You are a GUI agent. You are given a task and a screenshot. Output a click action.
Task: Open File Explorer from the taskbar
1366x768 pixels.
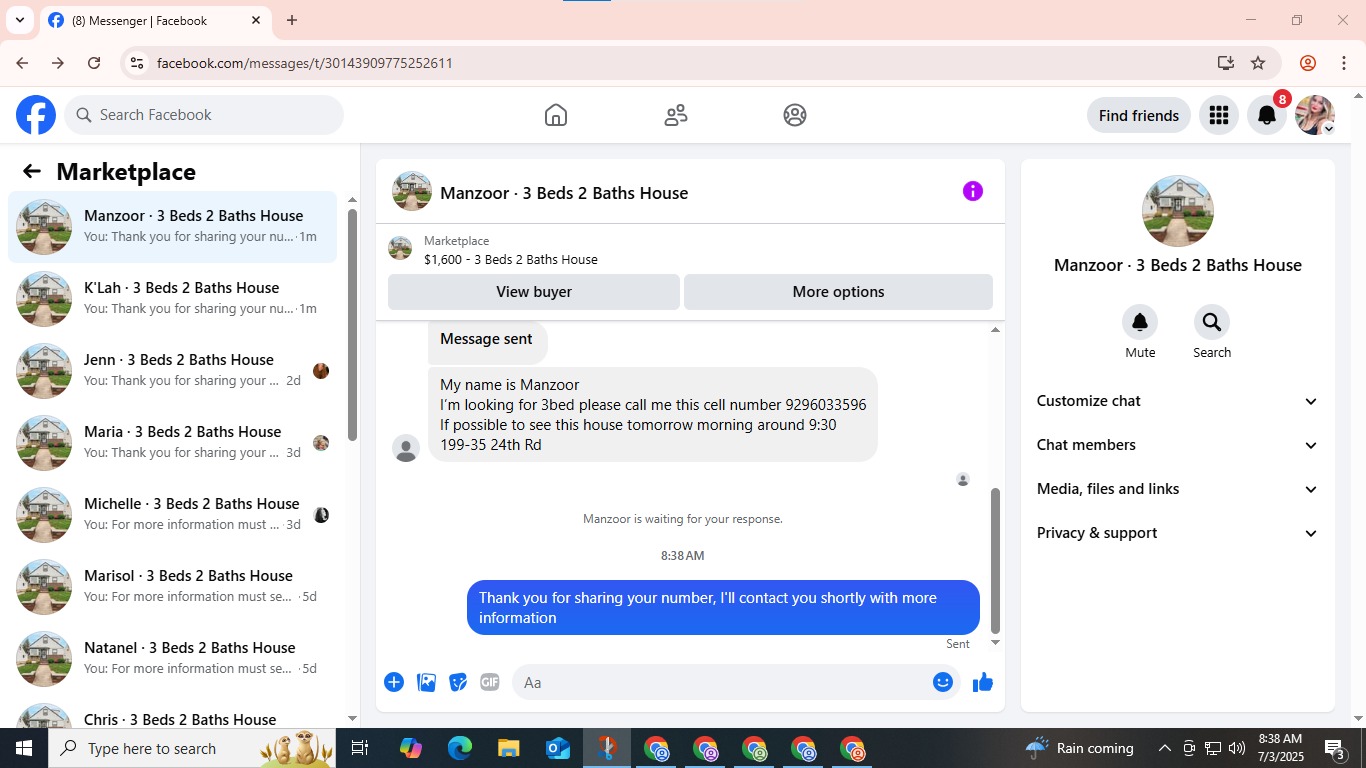[509, 748]
